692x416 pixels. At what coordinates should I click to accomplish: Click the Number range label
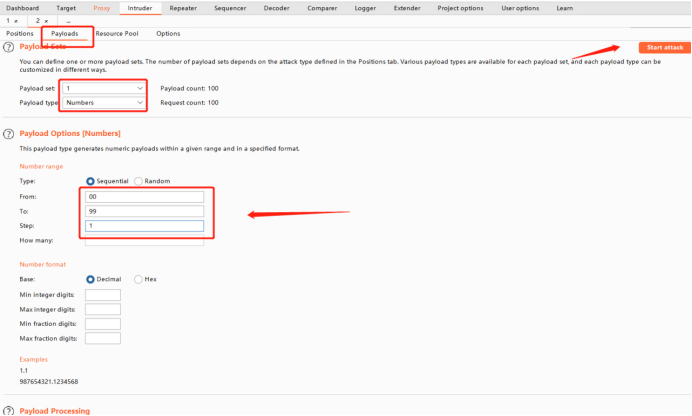tap(41, 166)
